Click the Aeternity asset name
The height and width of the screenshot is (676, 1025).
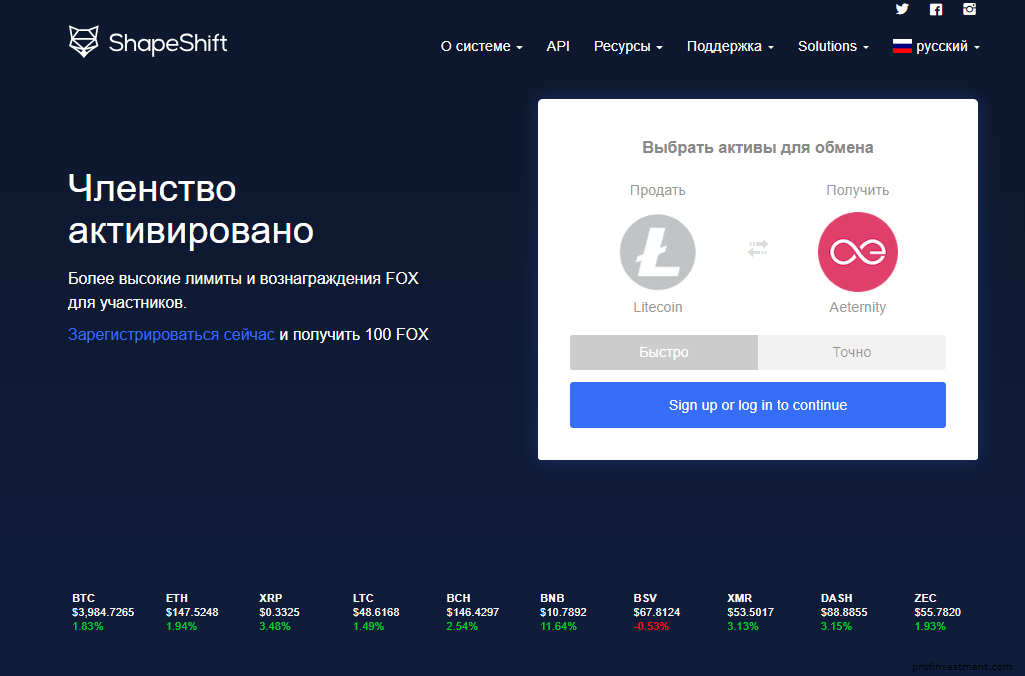click(858, 307)
